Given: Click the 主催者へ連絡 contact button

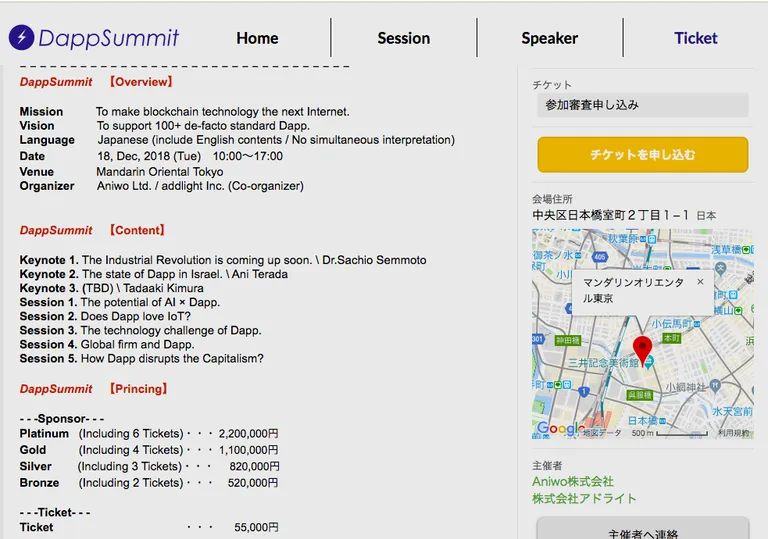Looking at the screenshot, I should click(643, 529).
